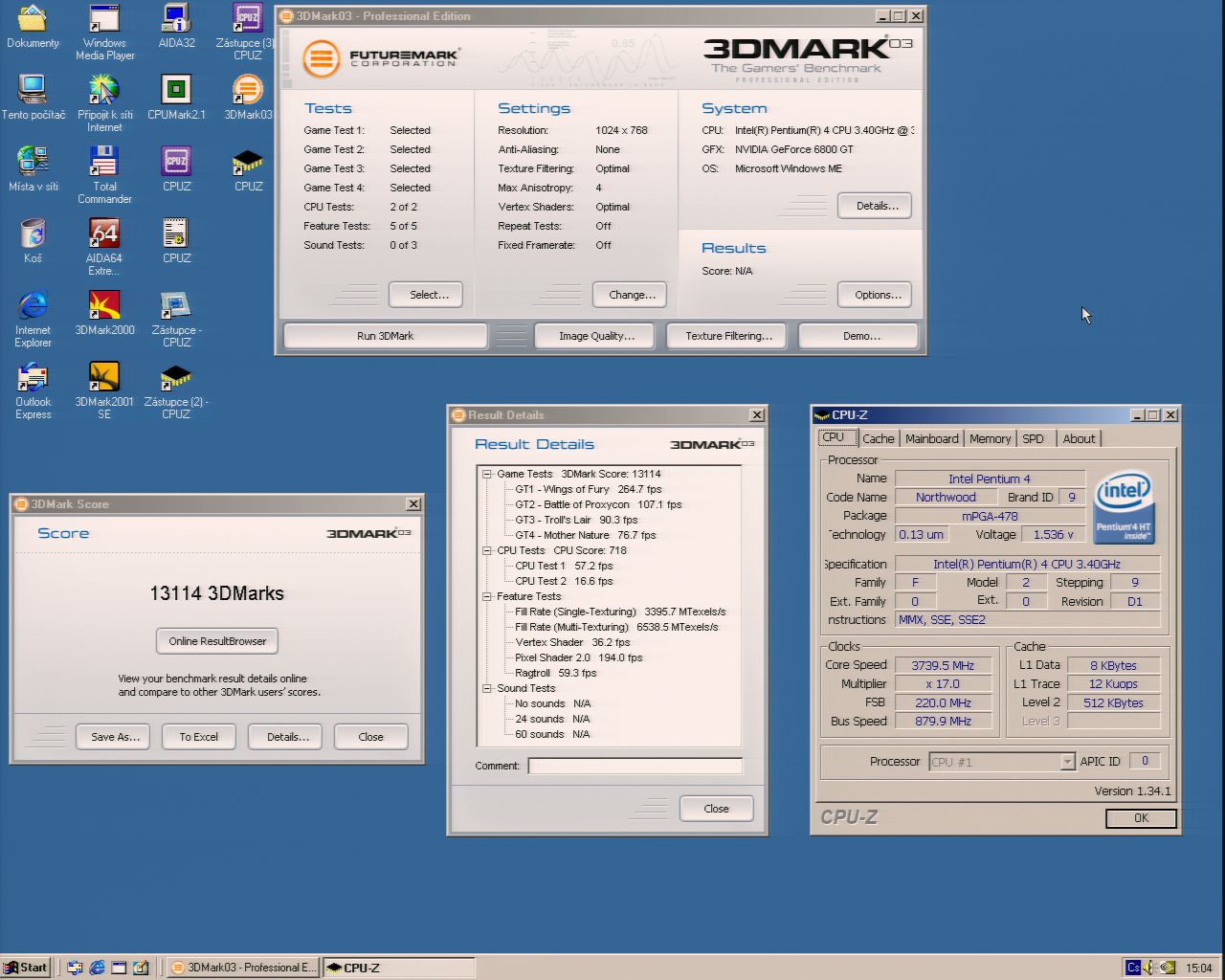Collapse the Sound Tests tree node
The width and height of the screenshot is (1225, 980).
[x=487, y=688]
